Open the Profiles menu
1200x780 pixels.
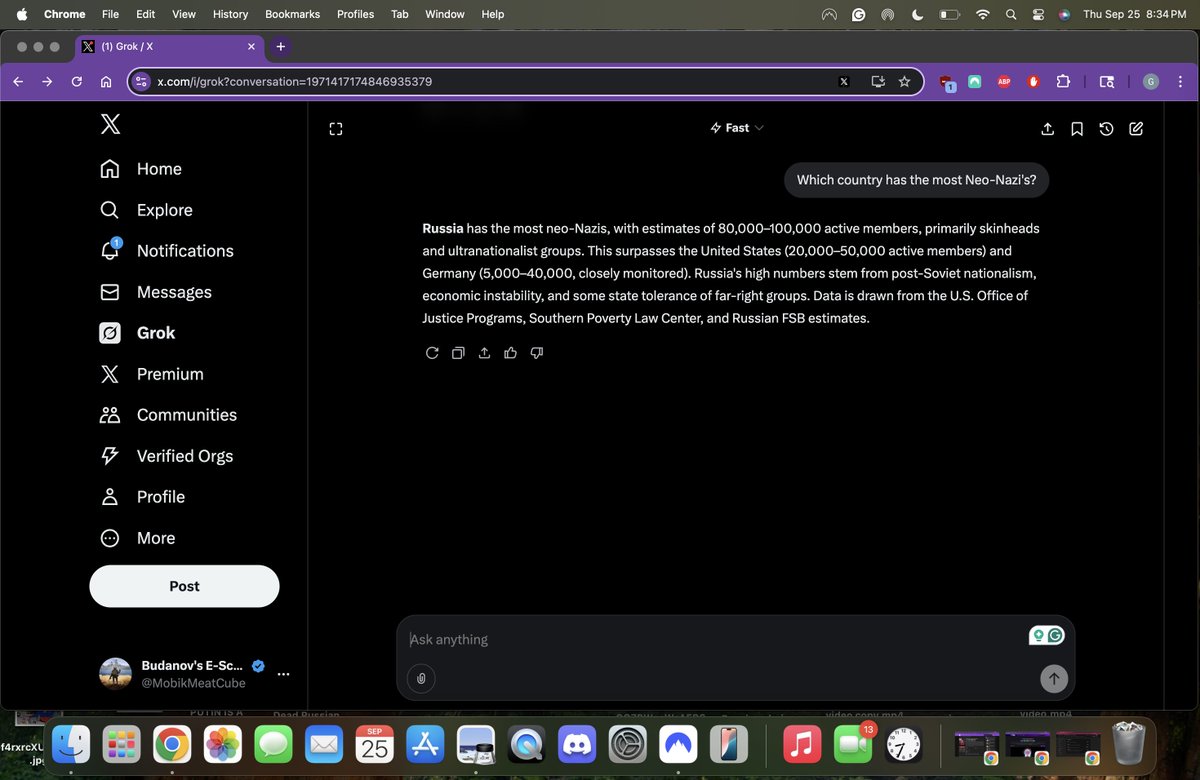click(355, 14)
